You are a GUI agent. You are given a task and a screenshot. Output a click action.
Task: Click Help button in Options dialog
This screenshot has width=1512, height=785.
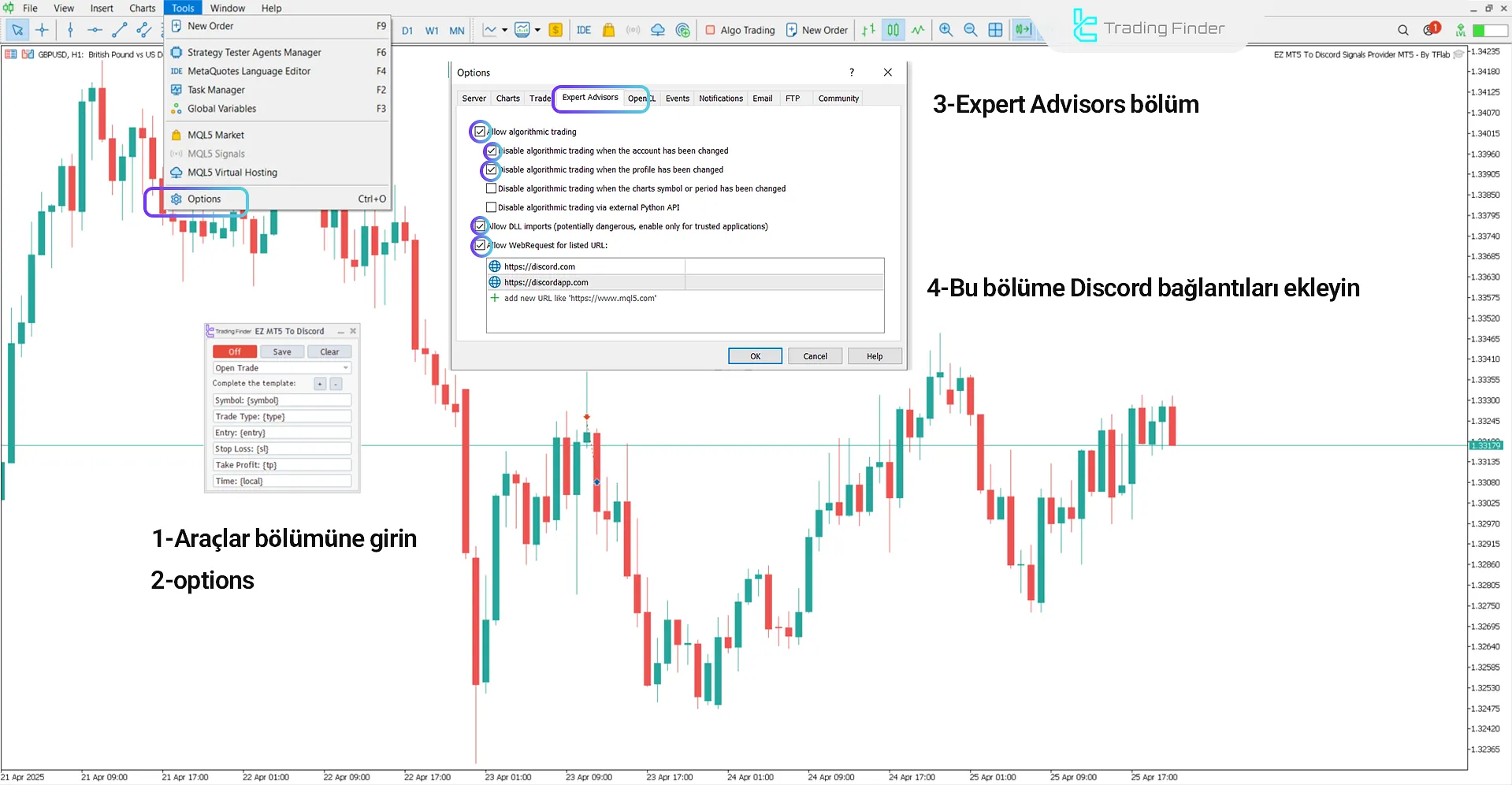pos(875,356)
